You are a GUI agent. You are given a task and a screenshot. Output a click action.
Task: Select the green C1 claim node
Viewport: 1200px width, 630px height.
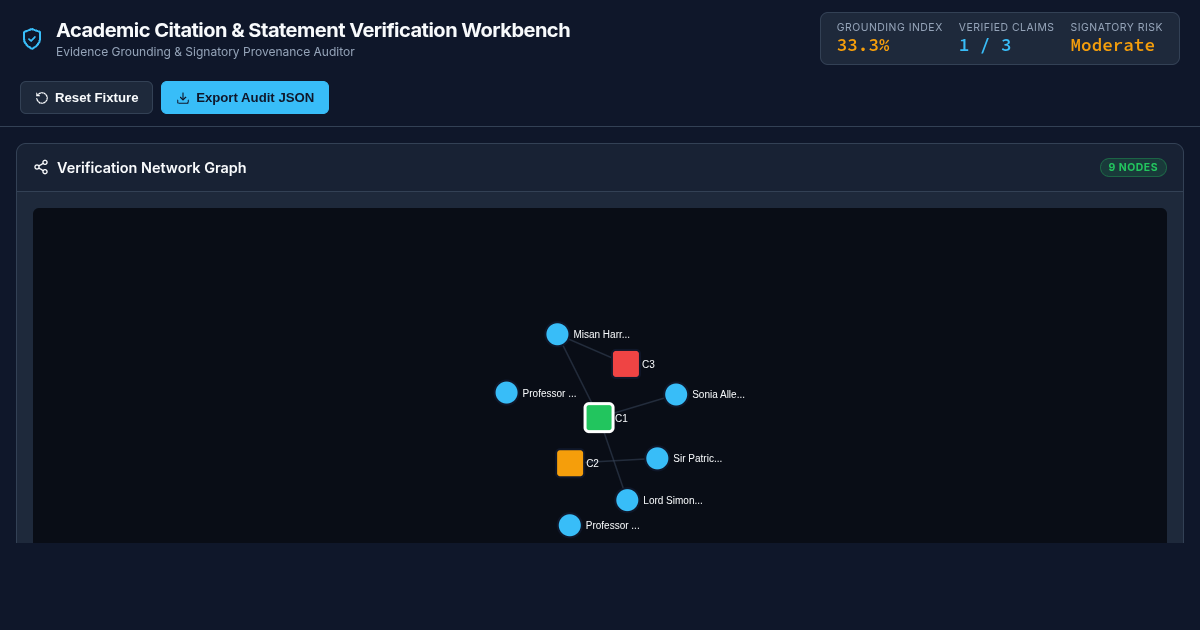tap(599, 418)
